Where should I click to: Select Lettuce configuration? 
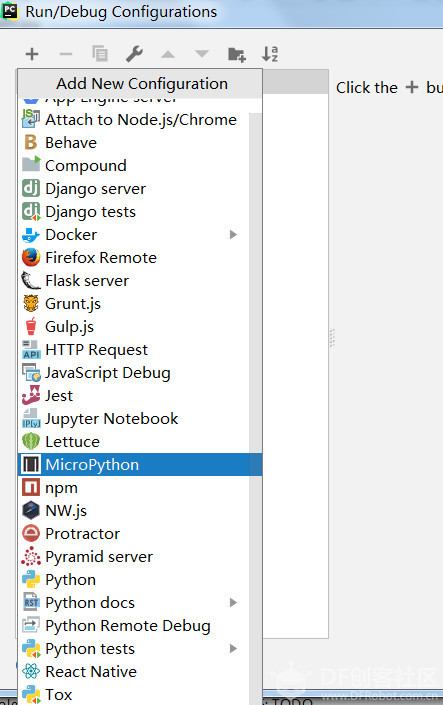(x=133, y=442)
